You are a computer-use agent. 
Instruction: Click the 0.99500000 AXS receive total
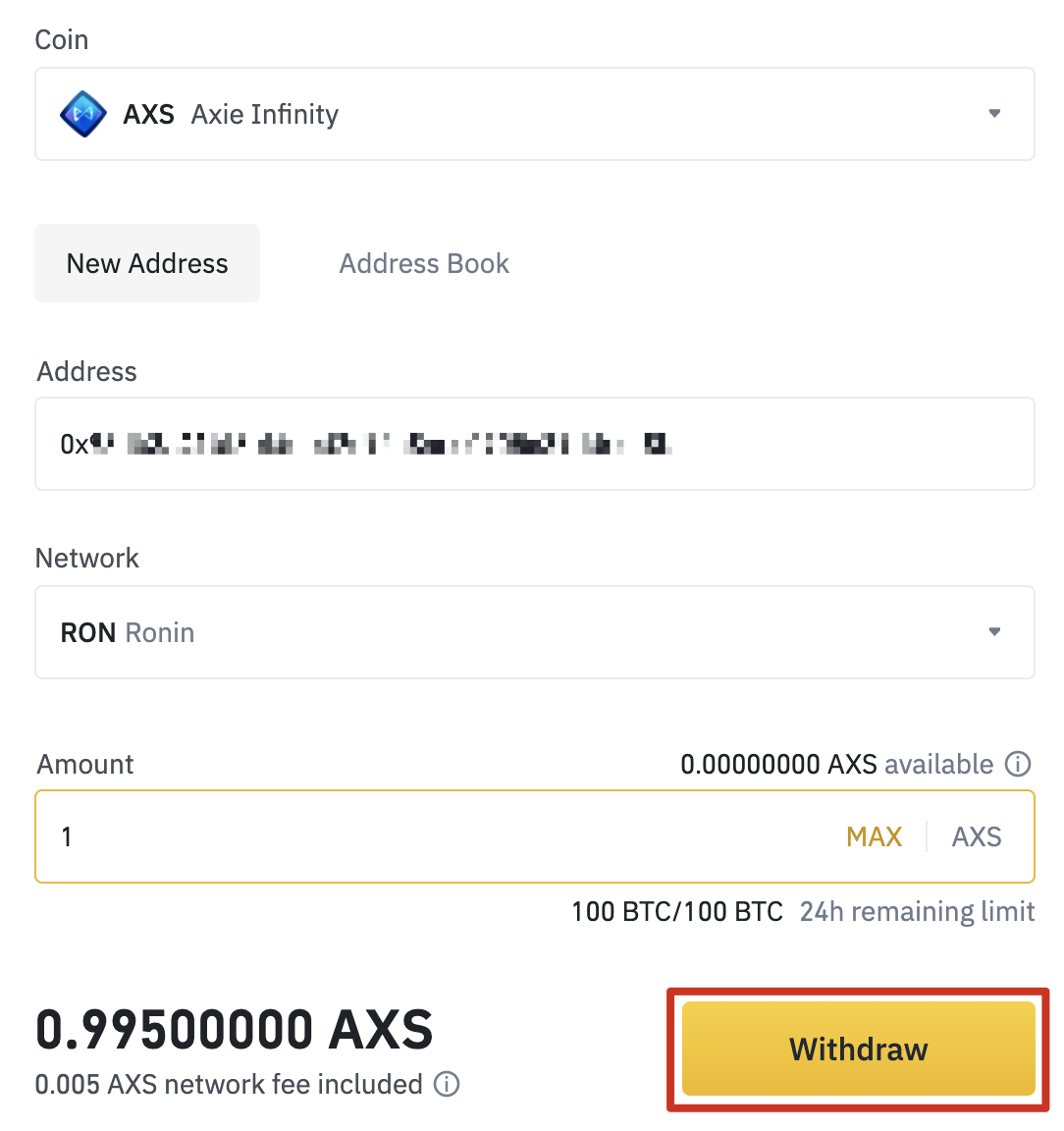tap(234, 1029)
